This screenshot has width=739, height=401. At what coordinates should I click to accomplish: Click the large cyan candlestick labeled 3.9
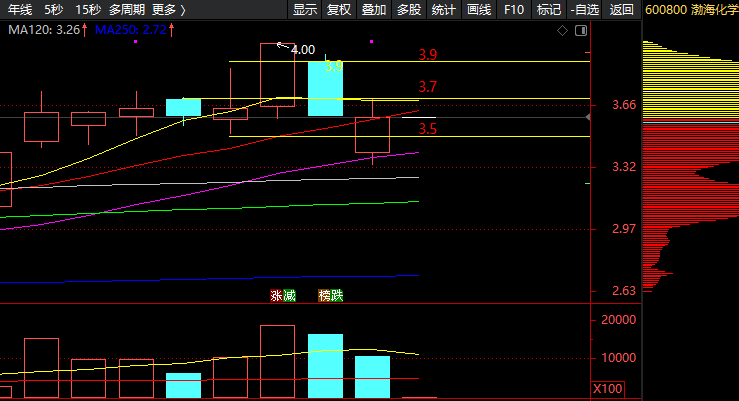tap(325, 89)
